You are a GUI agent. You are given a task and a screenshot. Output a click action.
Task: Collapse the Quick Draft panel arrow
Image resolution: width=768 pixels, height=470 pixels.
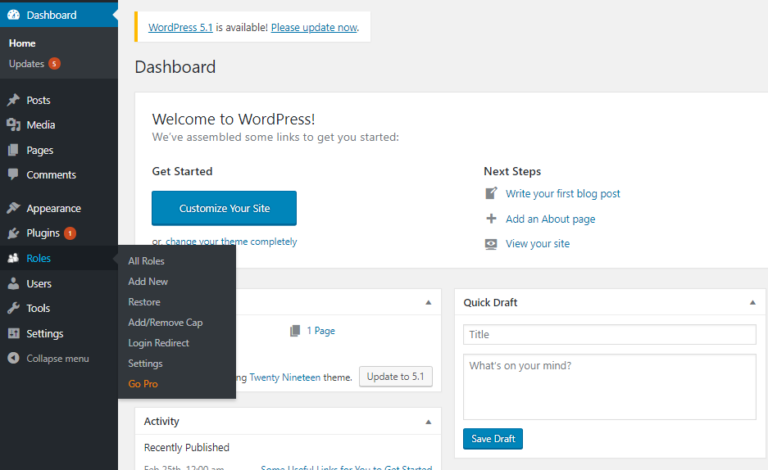(752, 303)
